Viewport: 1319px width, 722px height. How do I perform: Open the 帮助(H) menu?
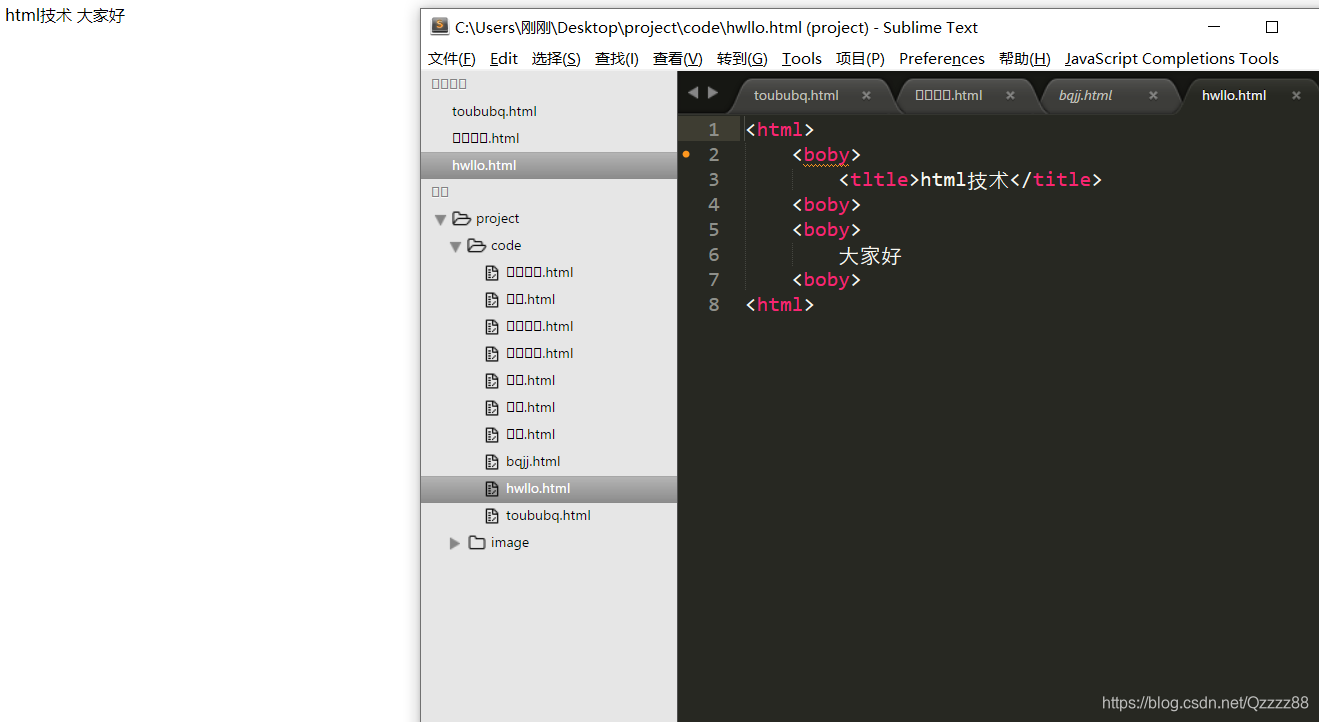[1025, 58]
